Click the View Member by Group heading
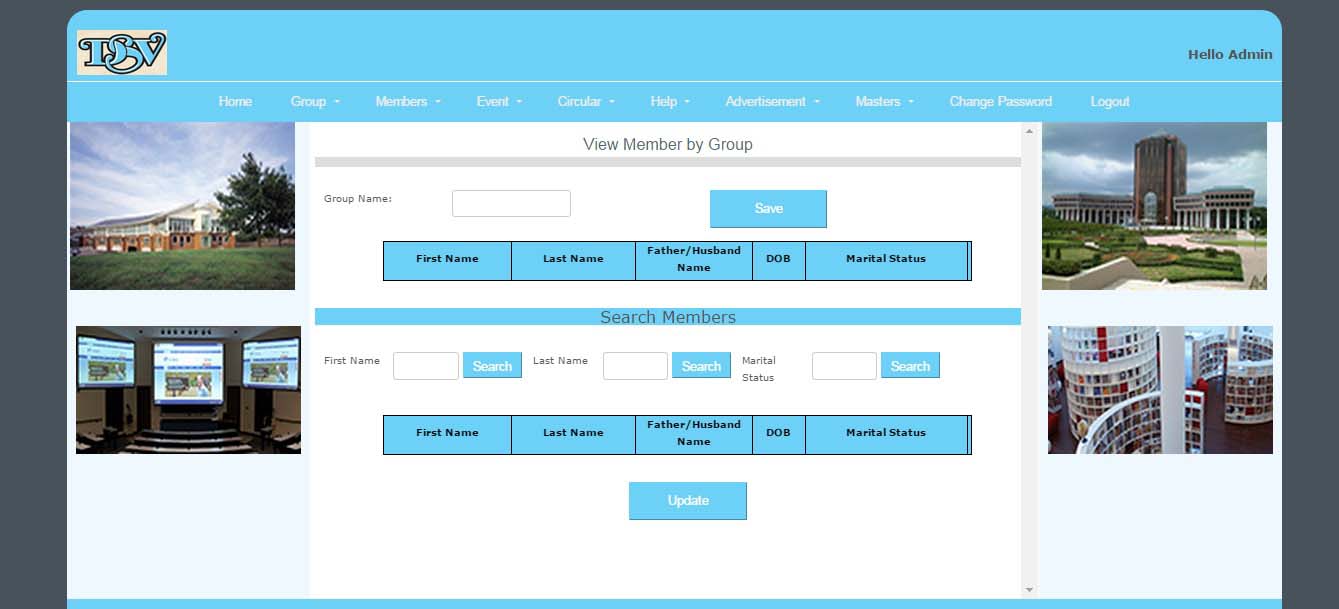This screenshot has width=1339, height=609. [x=668, y=145]
